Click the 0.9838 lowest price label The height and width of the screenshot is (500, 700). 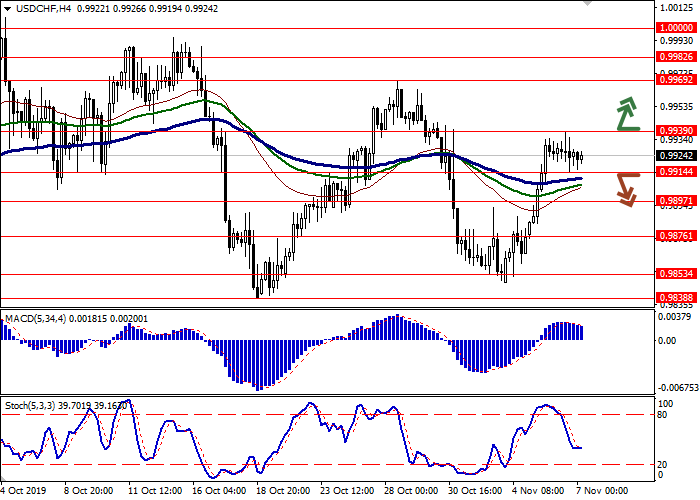pyautogui.click(x=675, y=297)
